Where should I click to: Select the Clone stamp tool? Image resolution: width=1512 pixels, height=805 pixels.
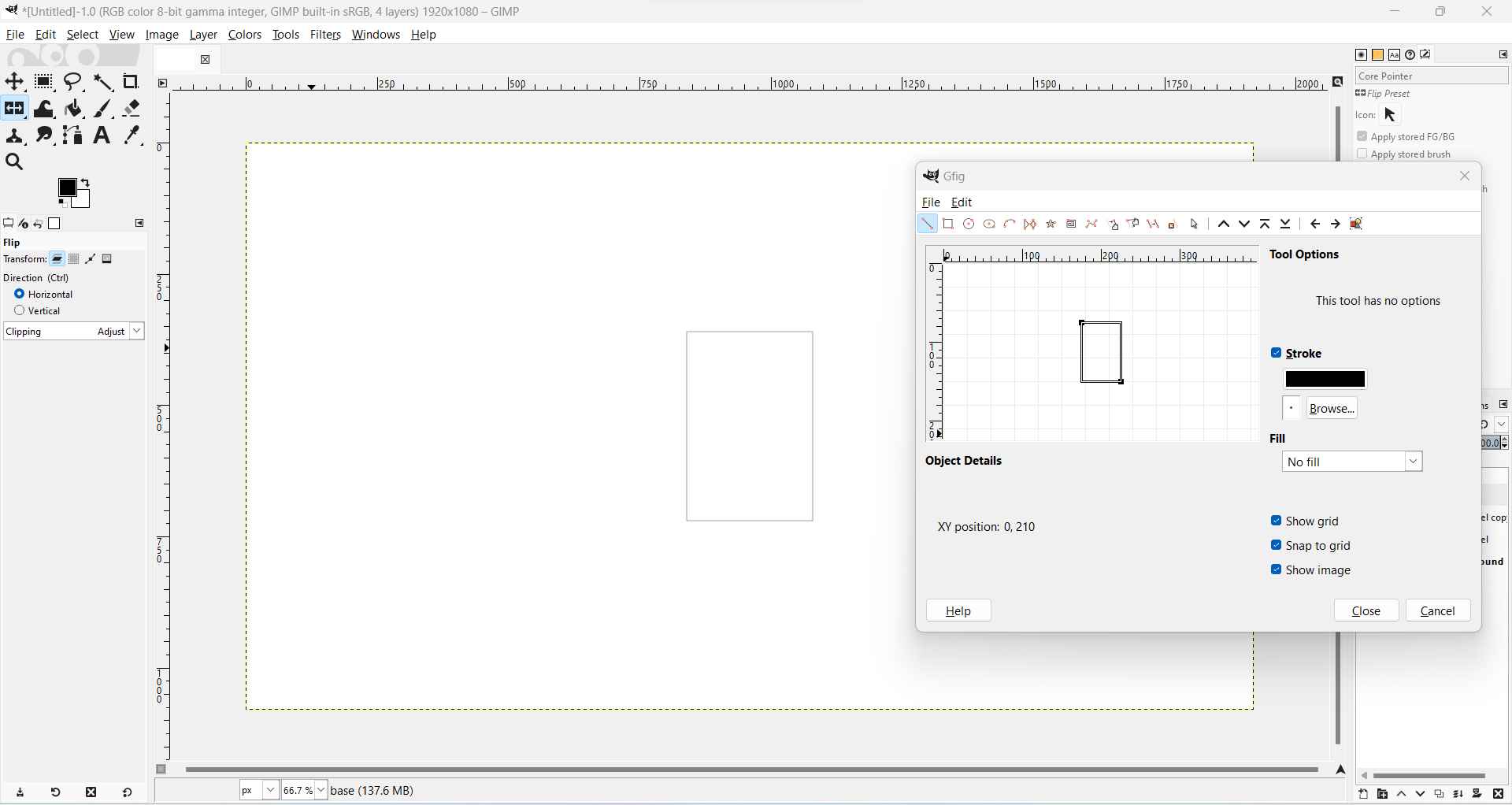pyautogui.click(x=14, y=136)
